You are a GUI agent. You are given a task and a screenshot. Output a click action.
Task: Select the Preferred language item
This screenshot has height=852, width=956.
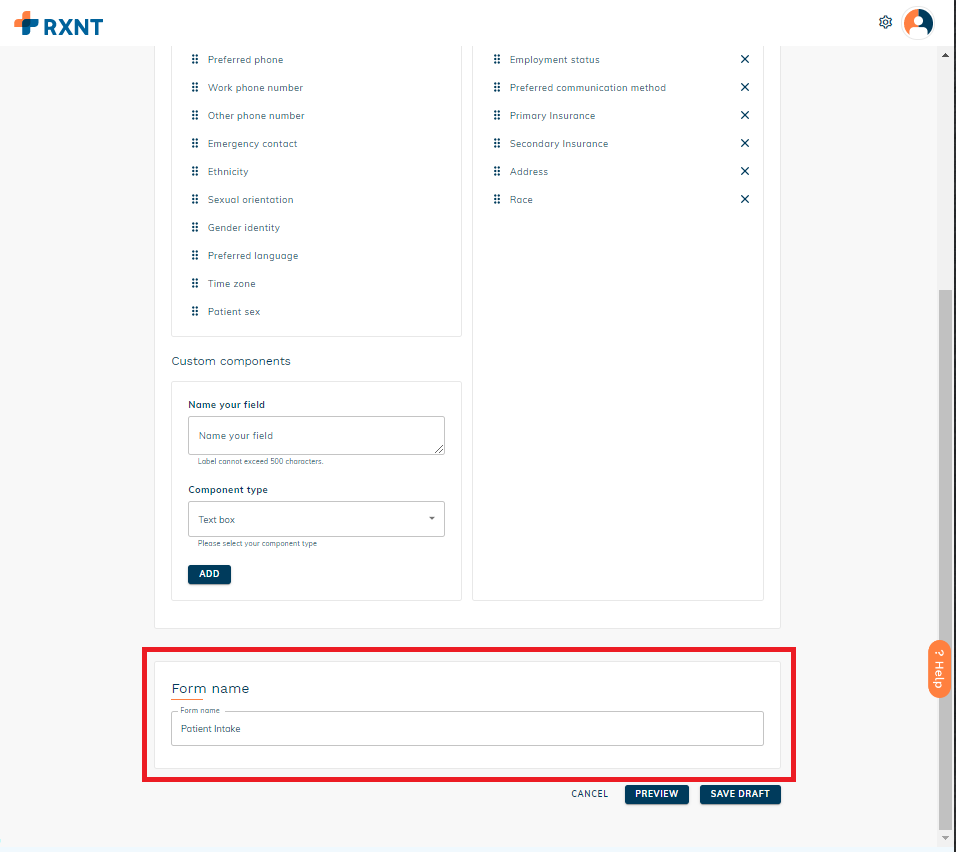click(x=253, y=256)
